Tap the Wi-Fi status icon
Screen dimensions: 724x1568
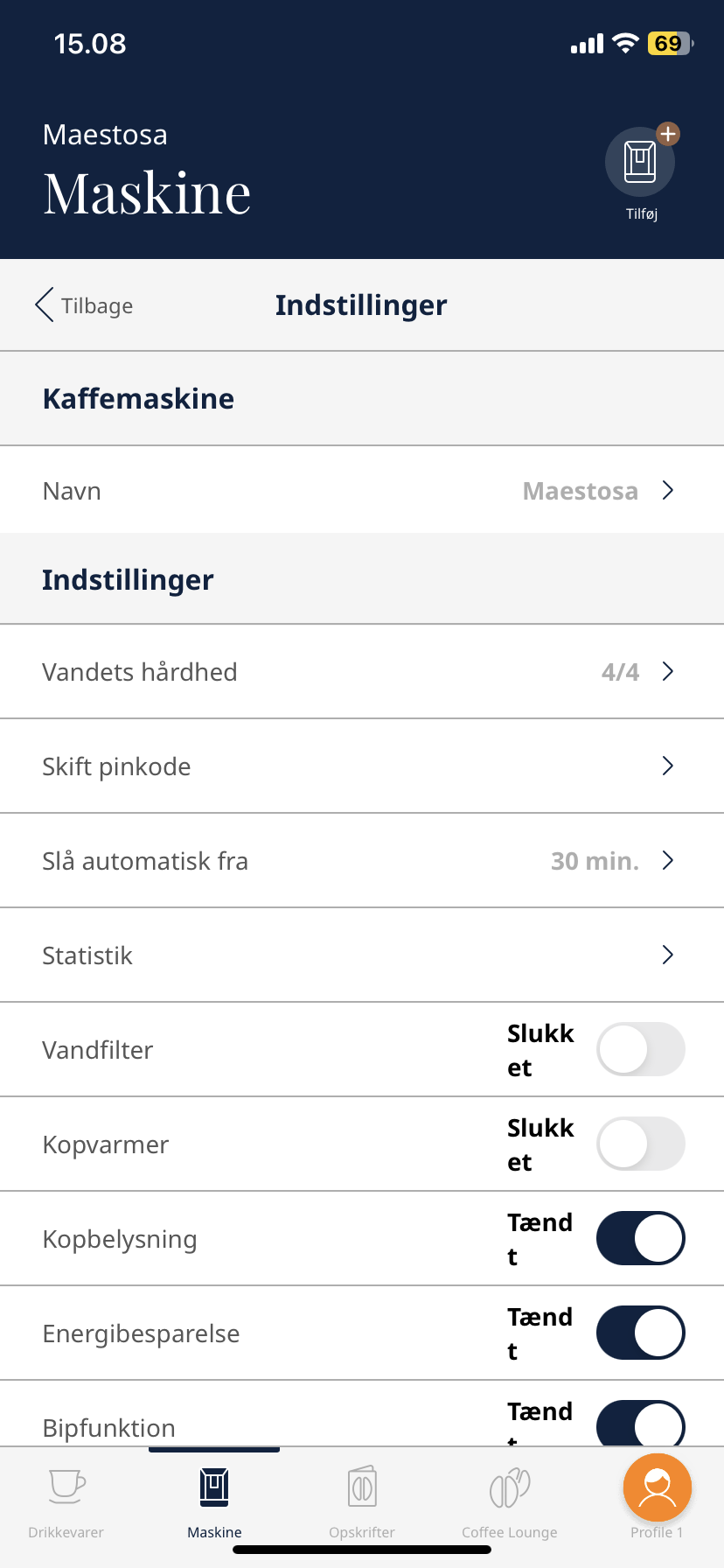click(625, 44)
